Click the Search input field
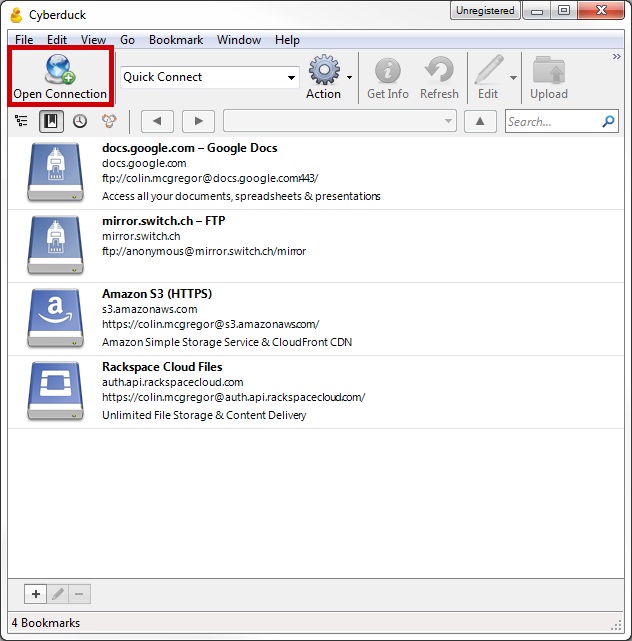 552,122
